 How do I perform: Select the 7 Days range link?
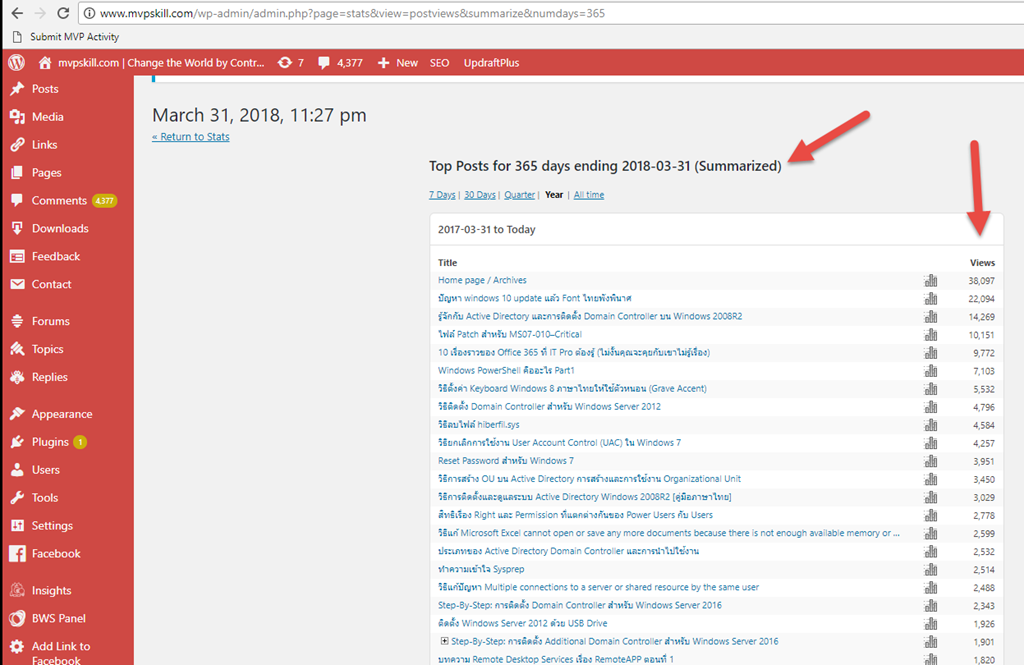442,195
